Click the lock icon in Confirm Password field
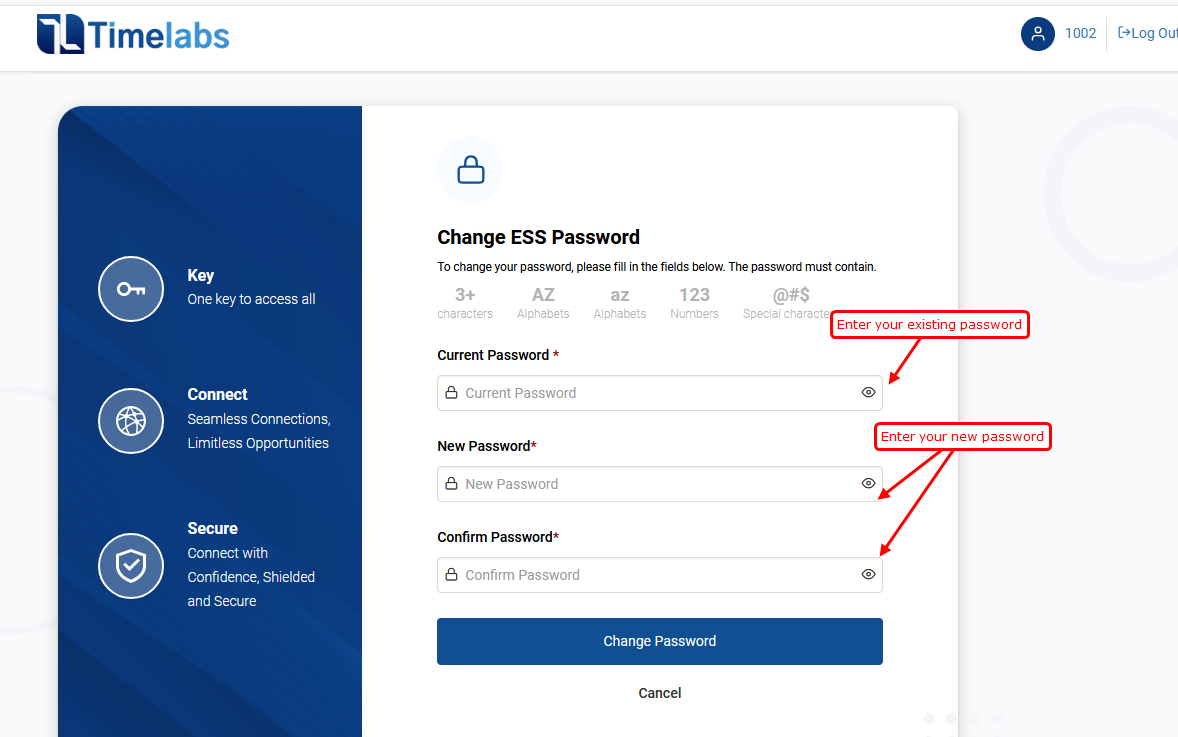The height and width of the screenshot is (737, 1178). click(x=452, y=574)
